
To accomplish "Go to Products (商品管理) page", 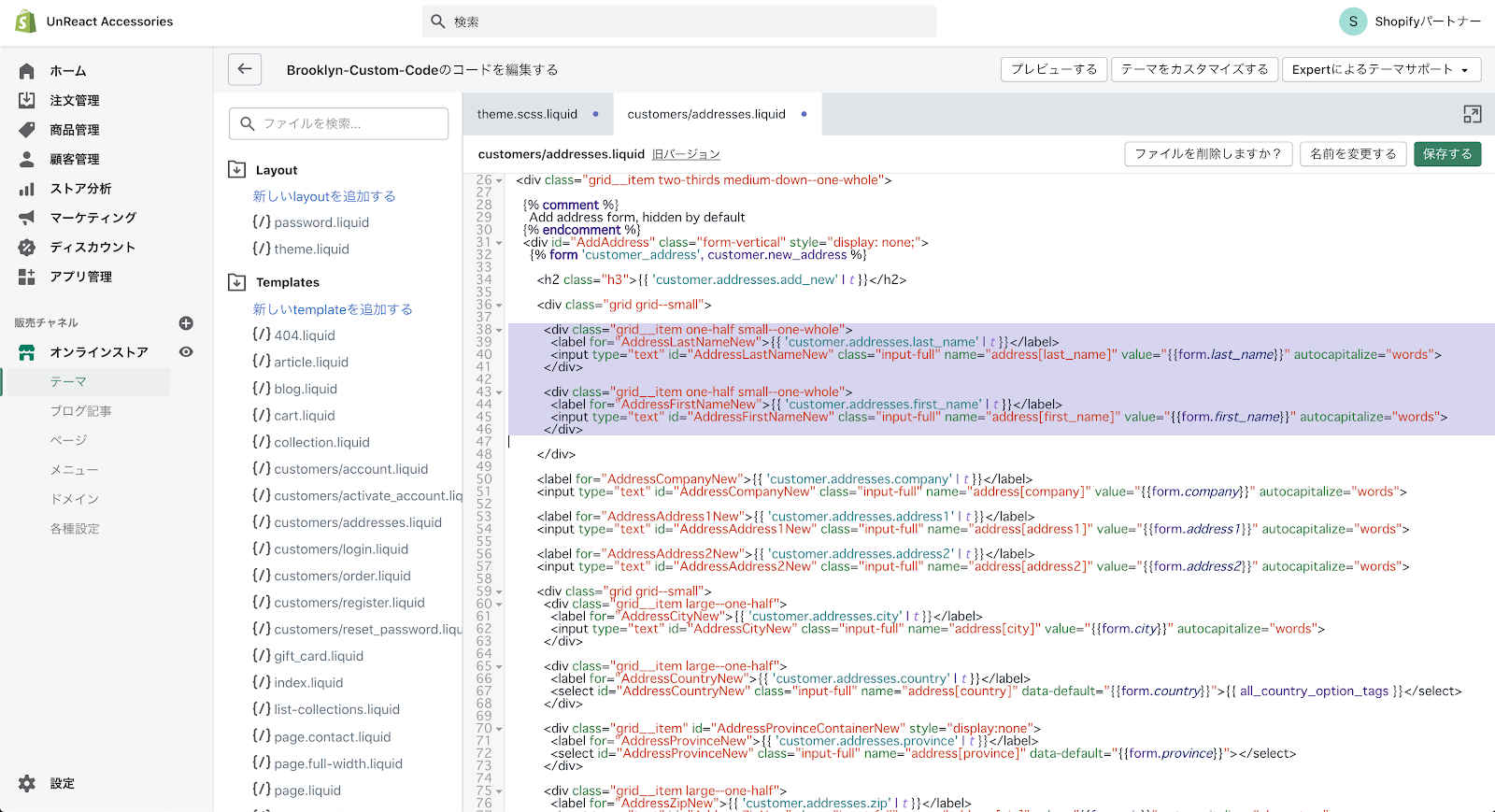I will (x=74, y=130).
